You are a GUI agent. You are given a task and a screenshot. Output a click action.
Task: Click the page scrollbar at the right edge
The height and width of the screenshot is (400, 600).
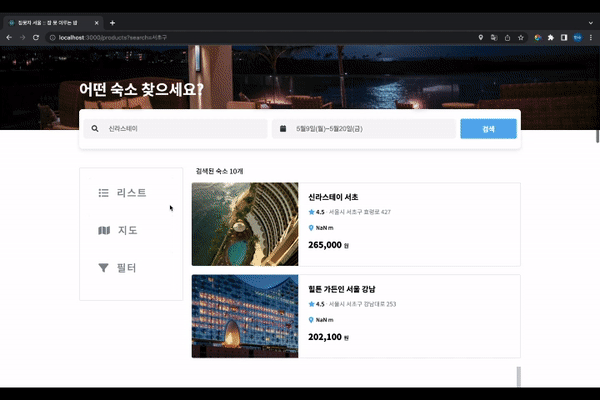(x=597, y=137)
